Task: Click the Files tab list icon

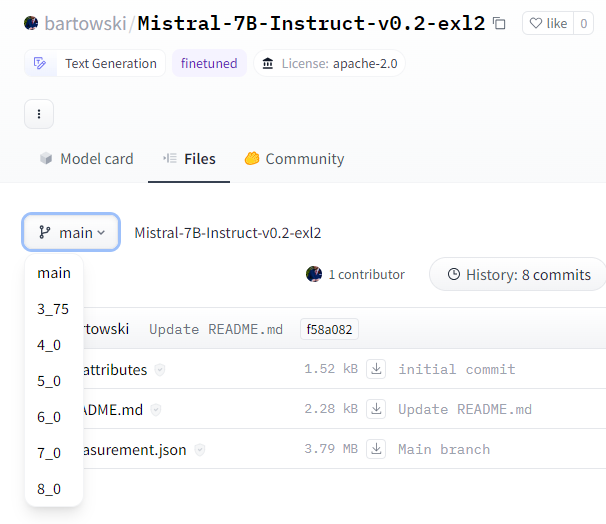Action: coord(170,158)
